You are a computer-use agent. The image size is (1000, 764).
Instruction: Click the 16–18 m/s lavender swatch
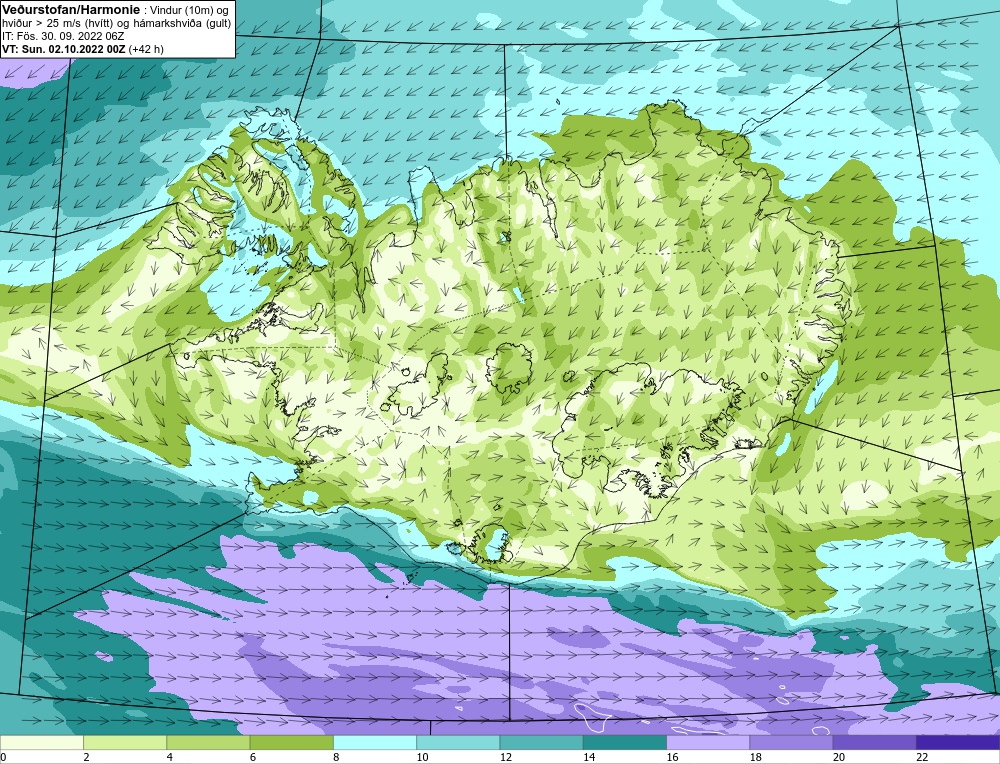[x=708, y=742]
